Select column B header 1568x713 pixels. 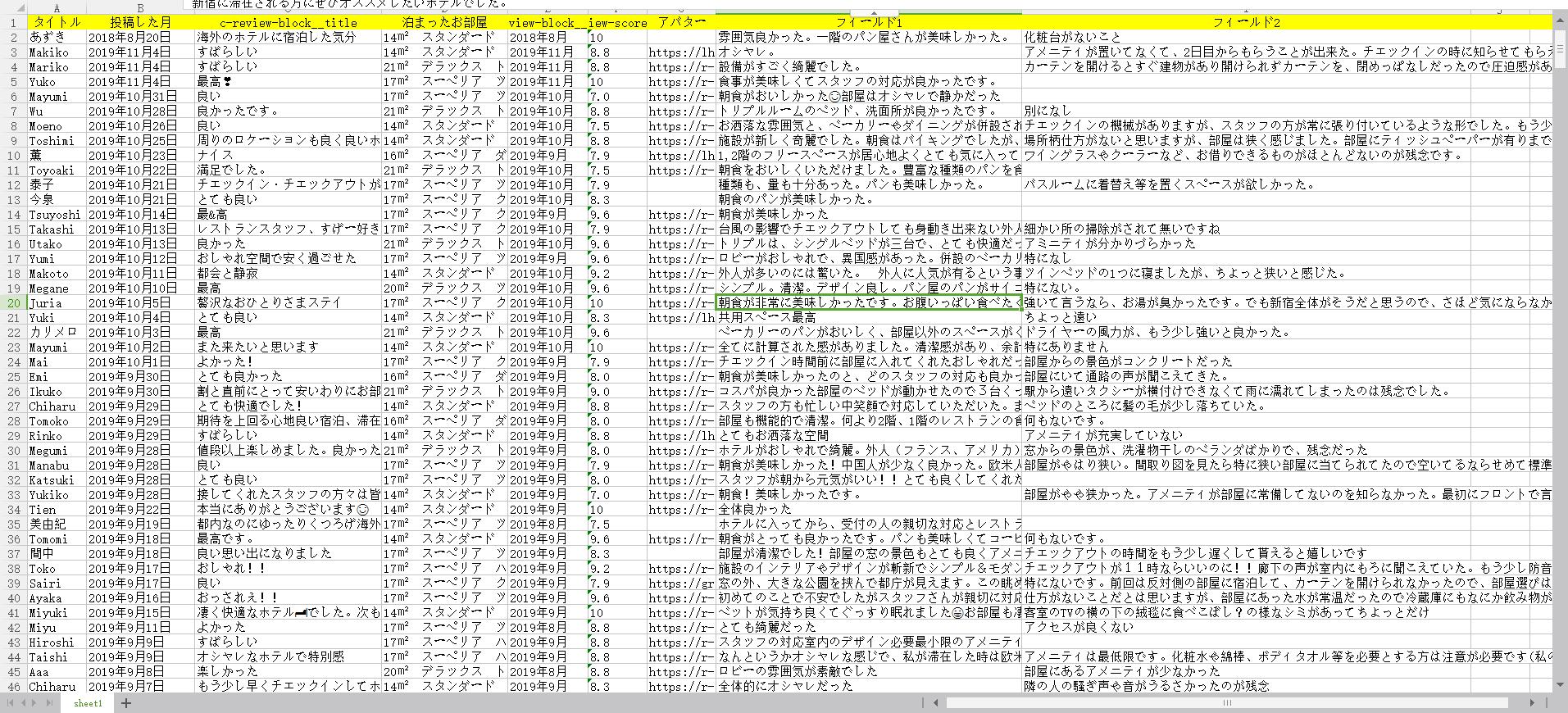[140, 9]
